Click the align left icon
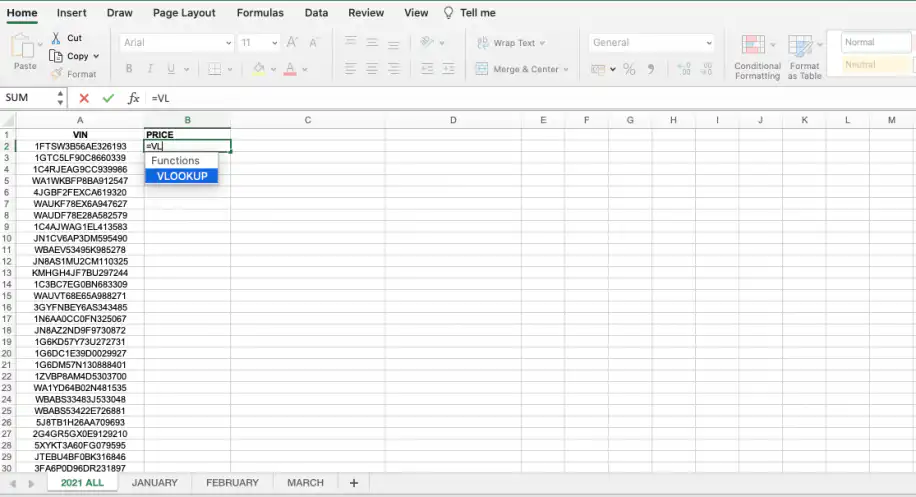This screenshot has width=916, height=497. pyautogui.click(x=351, y=69)
